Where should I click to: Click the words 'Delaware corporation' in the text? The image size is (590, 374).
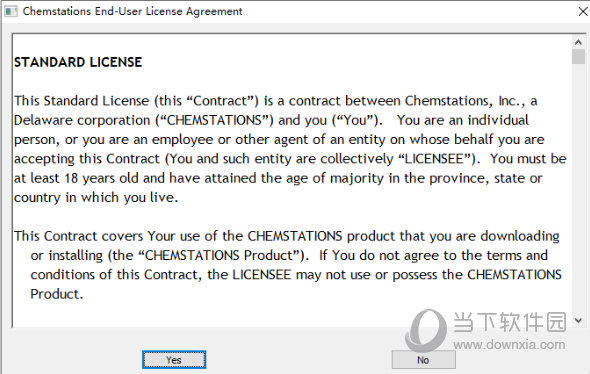coord(82,120)
